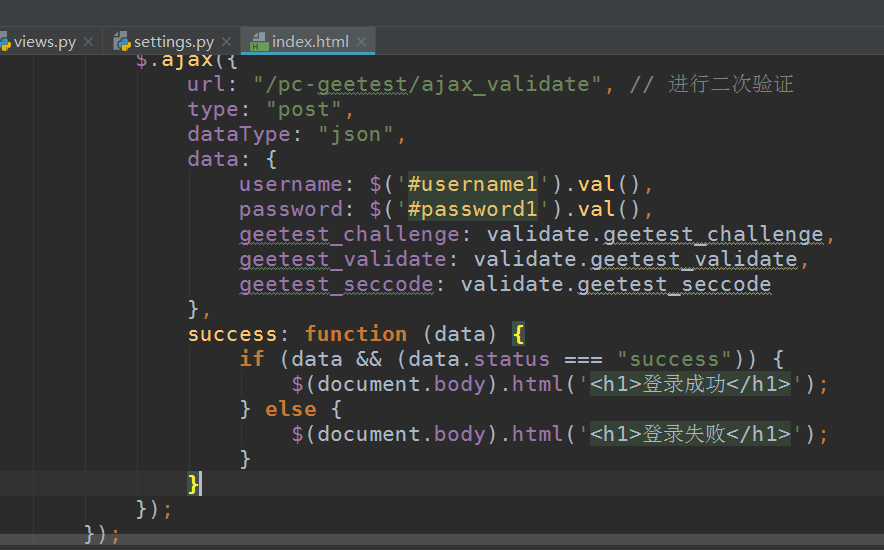This screenshot has width=884, height=550.
Task: Click the data.status expression
Action: [x=479, y=359]
